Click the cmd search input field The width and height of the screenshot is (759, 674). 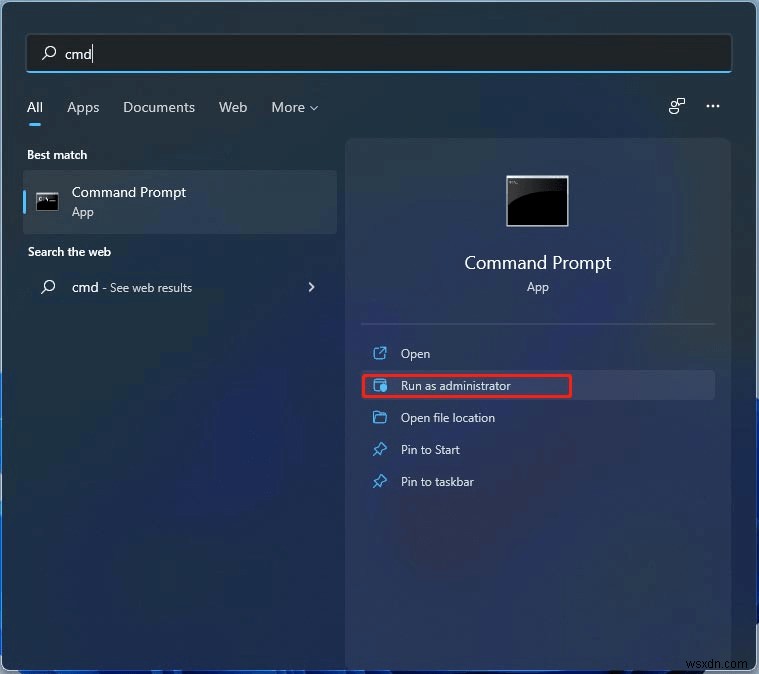(379, 53)
